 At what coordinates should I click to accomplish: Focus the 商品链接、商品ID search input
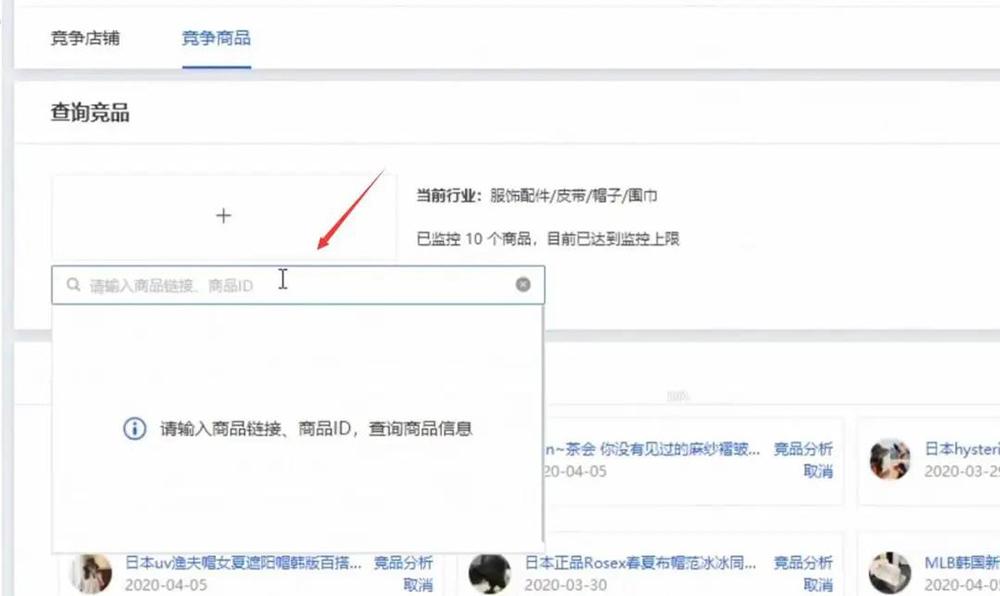(x=300, y=285)
